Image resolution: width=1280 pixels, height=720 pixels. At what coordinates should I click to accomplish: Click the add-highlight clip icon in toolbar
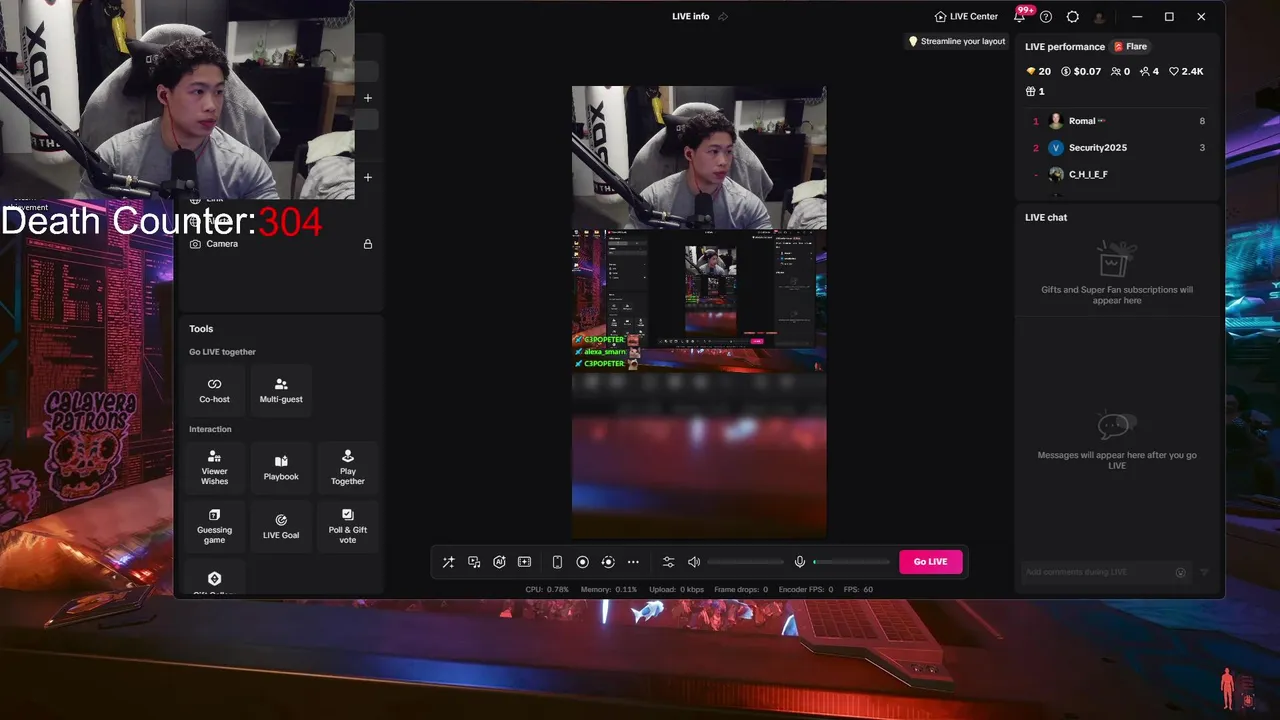pyautogui.click(x=524, y=562)
